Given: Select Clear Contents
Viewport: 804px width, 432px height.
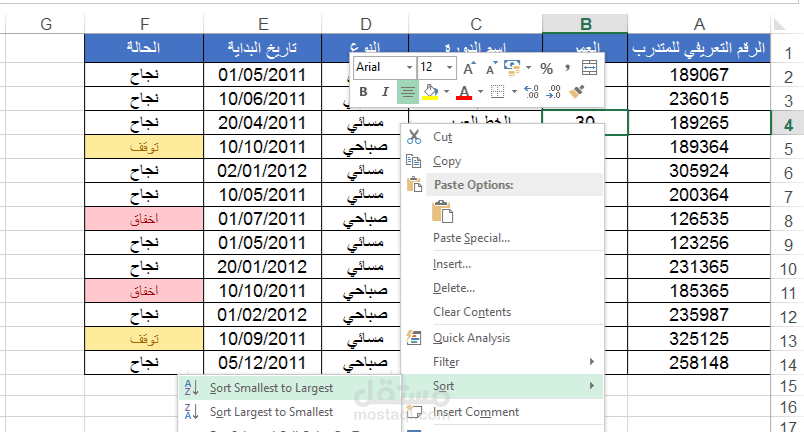Looking at the screenshot, I should [x=502, y=312].
